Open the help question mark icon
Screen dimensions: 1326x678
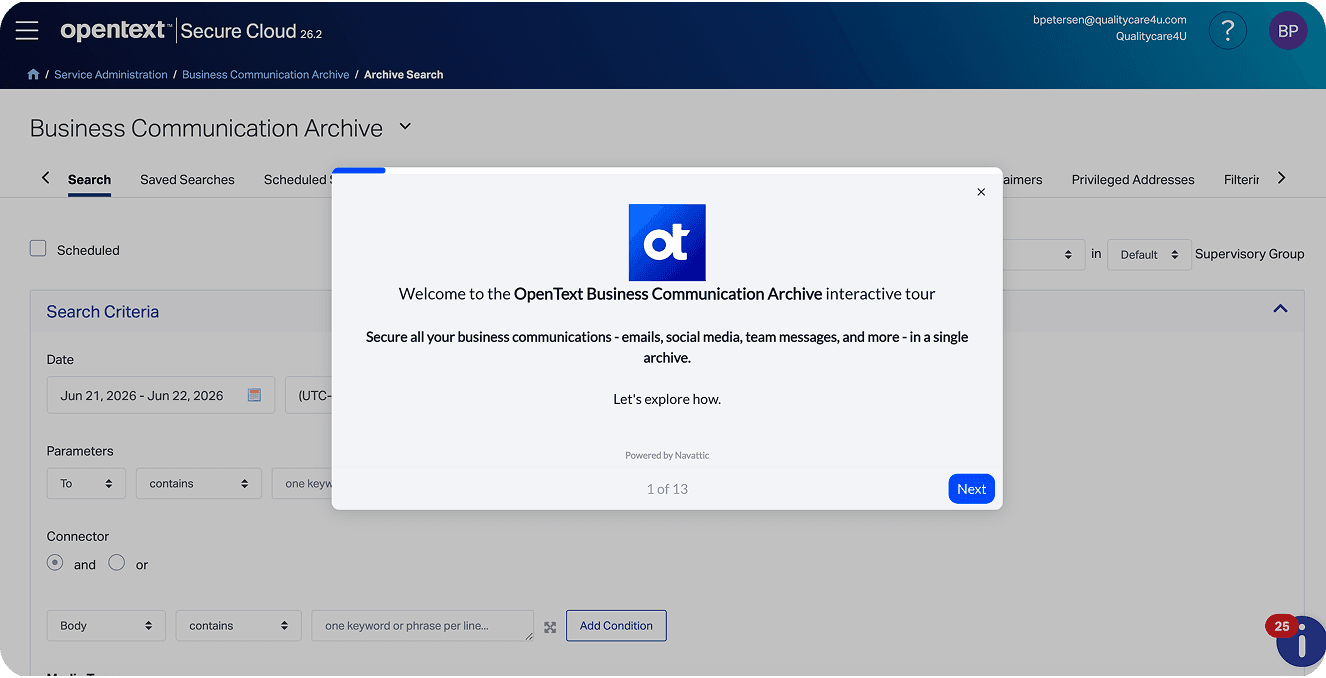click(x=1228, y=31)
